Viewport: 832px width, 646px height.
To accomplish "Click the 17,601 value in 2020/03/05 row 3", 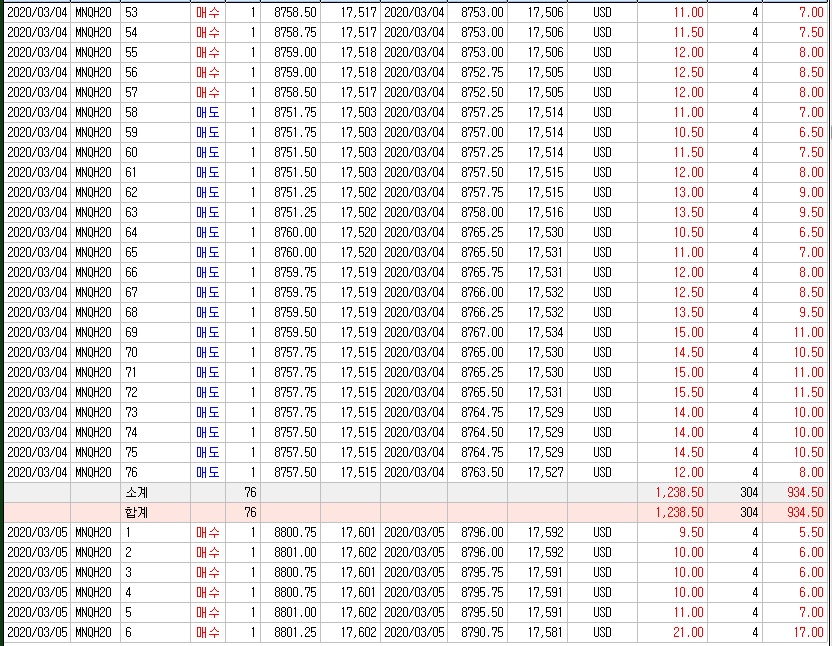I will (358, 572).
